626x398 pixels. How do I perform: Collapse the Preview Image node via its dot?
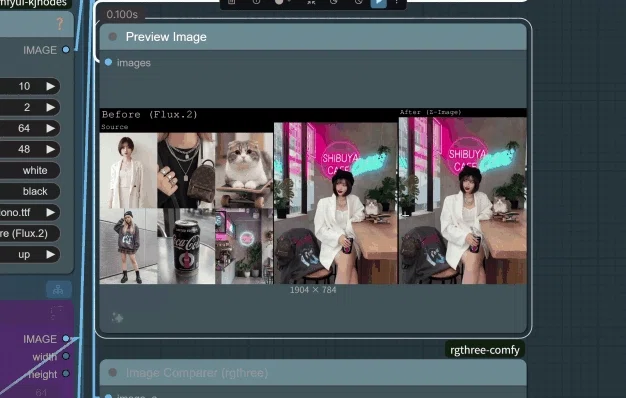tap(113, 37)
